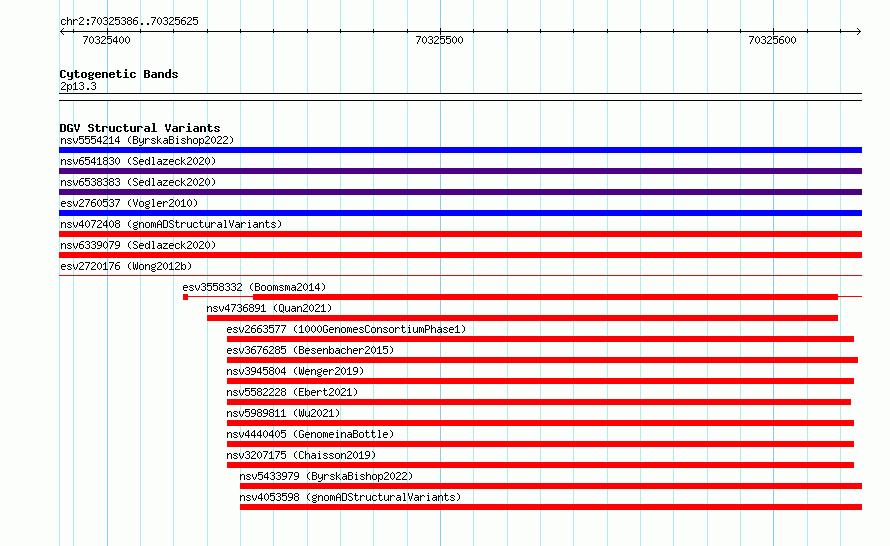890x546 pixels.
Task: Open nsv6541830 (Sedlazeck2020) variant label
Action: click(x=138, y=161)
